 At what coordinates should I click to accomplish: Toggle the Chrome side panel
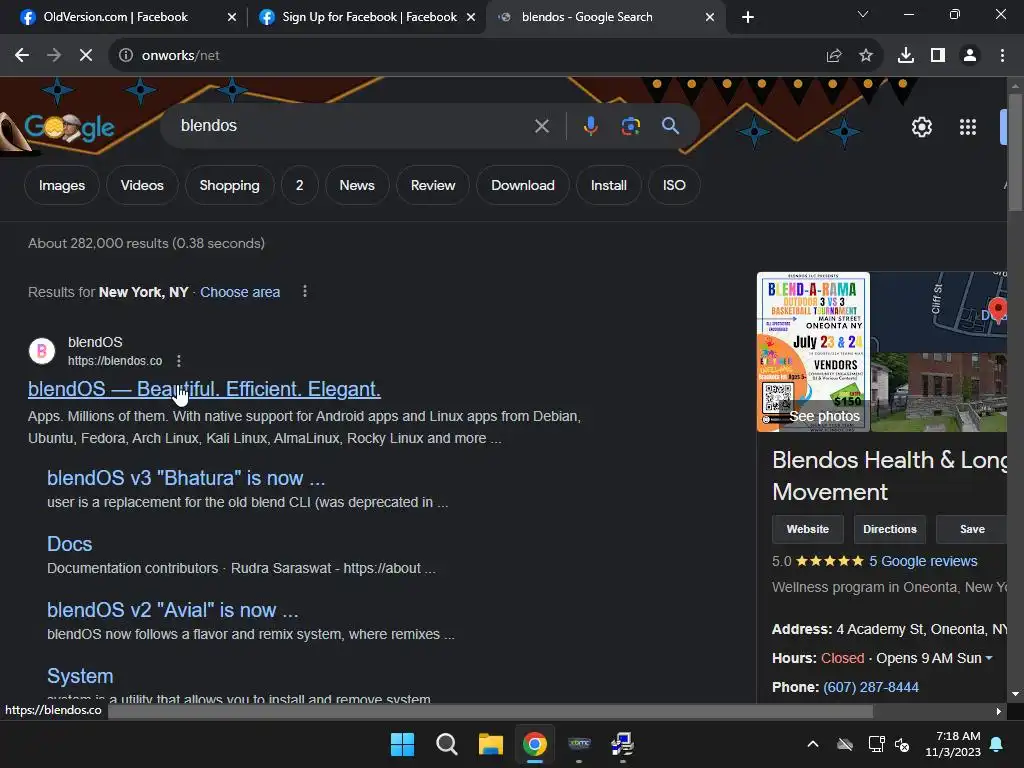[x=938, y=56]
